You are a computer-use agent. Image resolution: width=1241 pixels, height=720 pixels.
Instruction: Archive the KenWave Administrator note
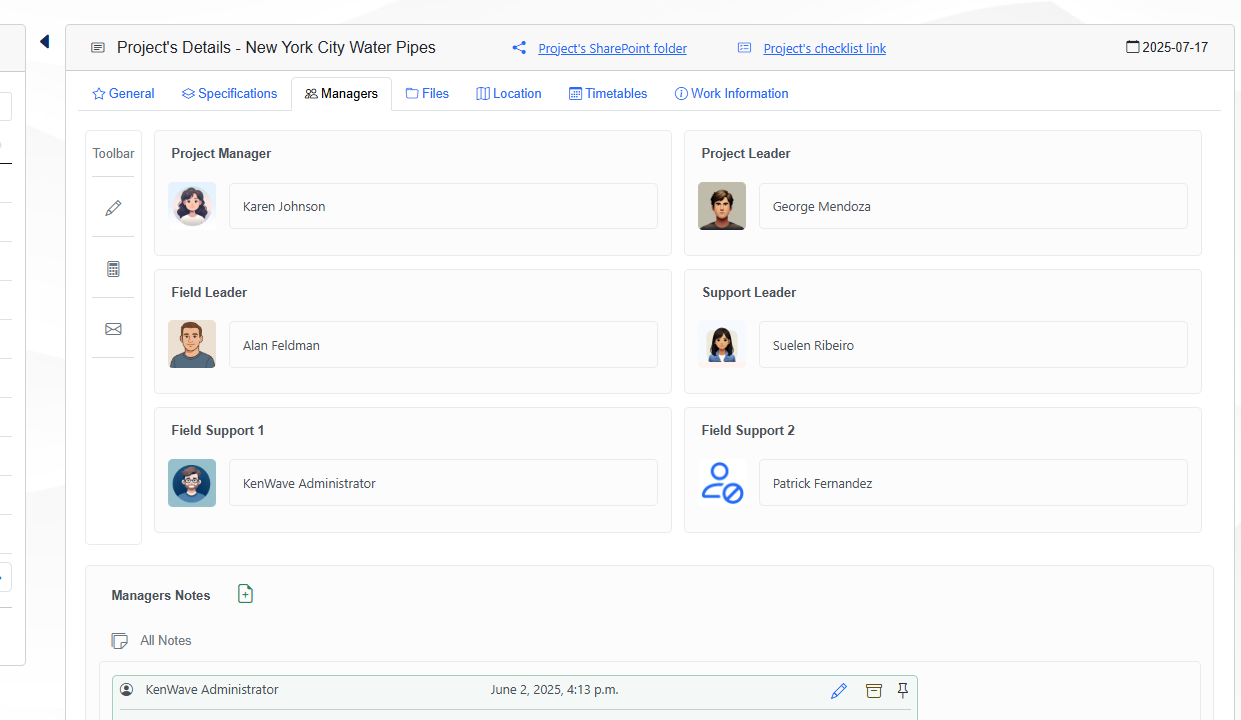point(874,691)
